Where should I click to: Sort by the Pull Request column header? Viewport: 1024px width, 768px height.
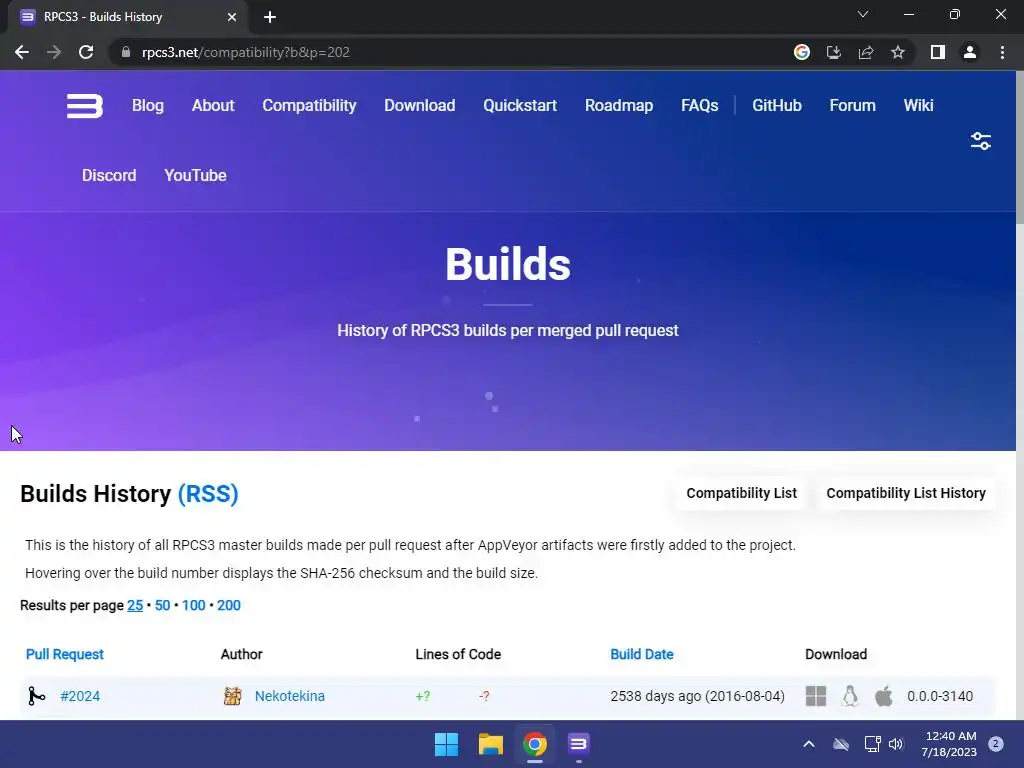pos(65,654)
